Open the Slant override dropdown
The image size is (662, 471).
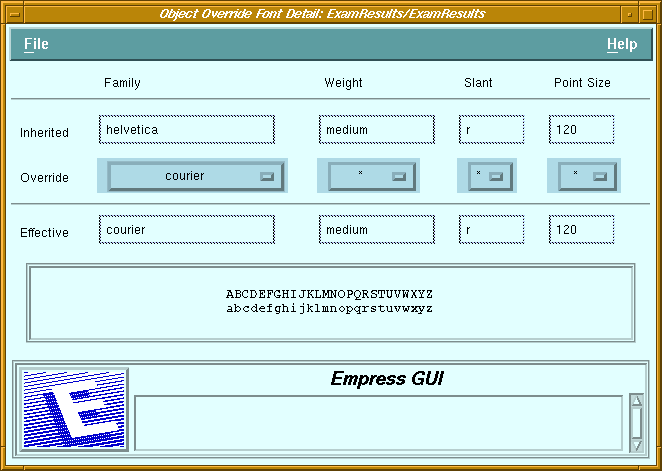click(x=490, y=176)
